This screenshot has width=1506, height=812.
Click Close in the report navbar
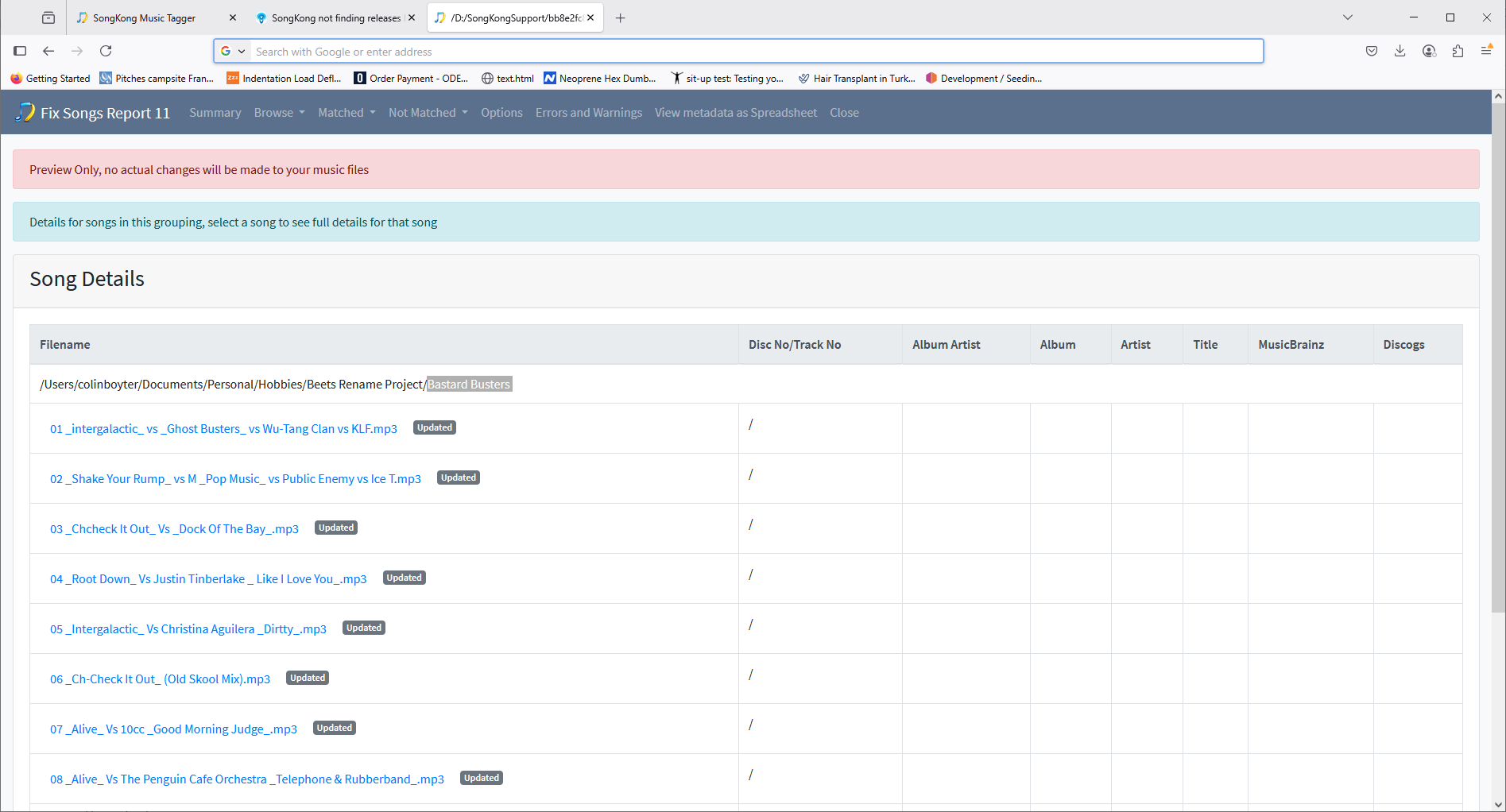tap(844, 113)
